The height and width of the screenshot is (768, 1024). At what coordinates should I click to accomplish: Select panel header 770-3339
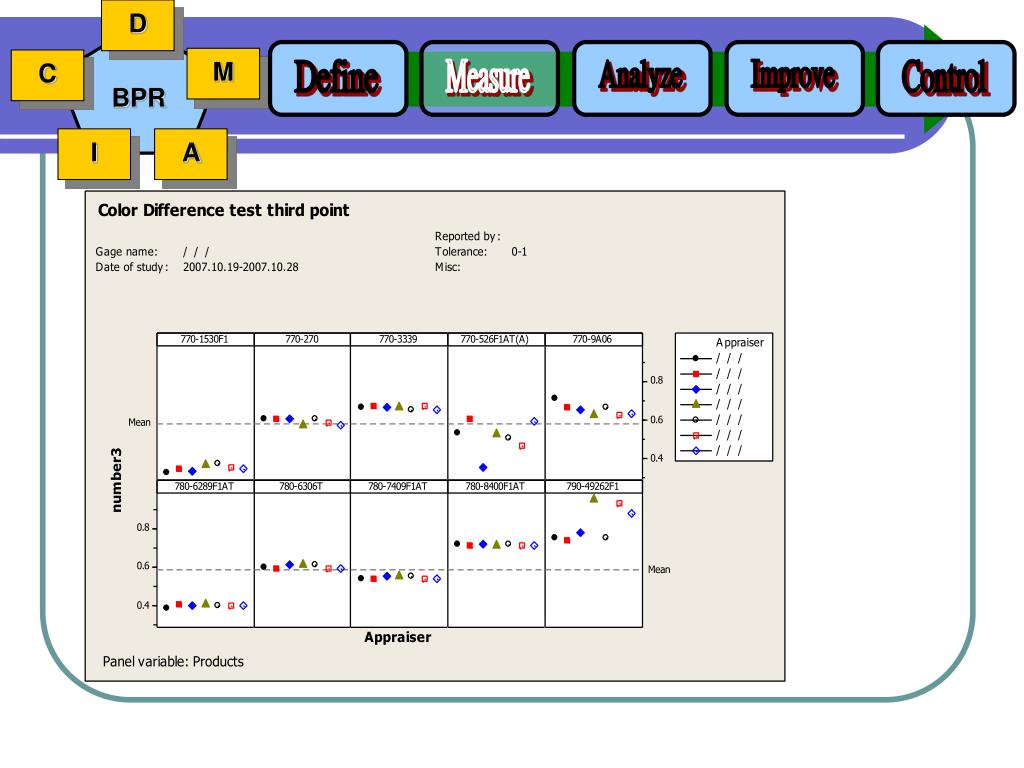click(398, 340)
